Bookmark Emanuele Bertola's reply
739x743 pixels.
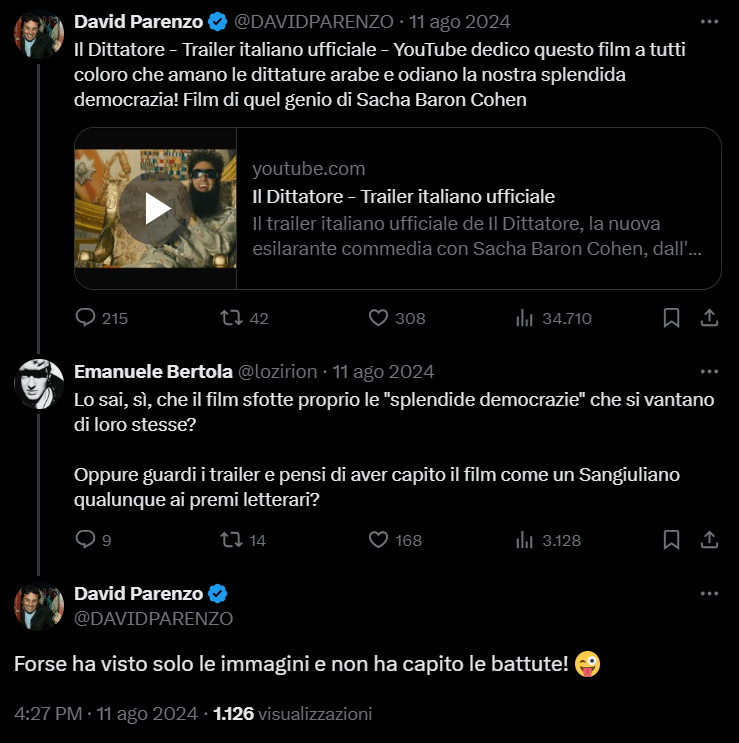click(x=672, y=540)
